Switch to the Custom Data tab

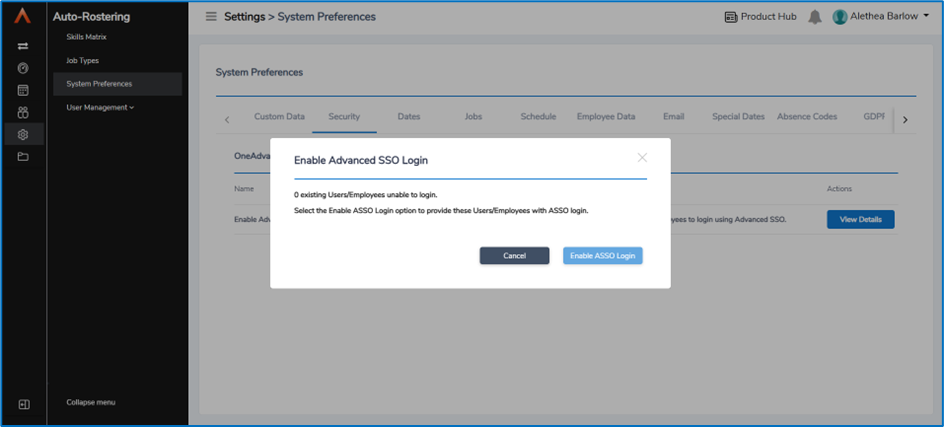click(x=279, y=117)
